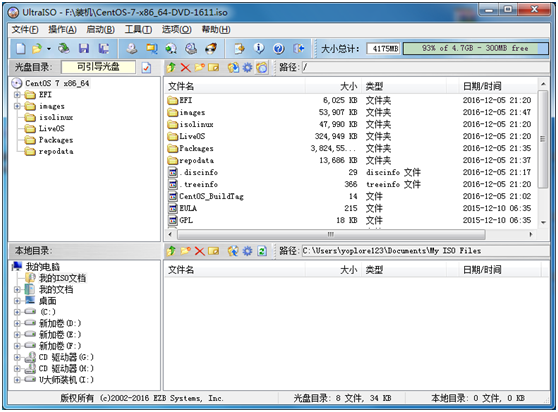
Task: Click Refresh icon in local pane toolbar
Action: (x=262, y=251)
